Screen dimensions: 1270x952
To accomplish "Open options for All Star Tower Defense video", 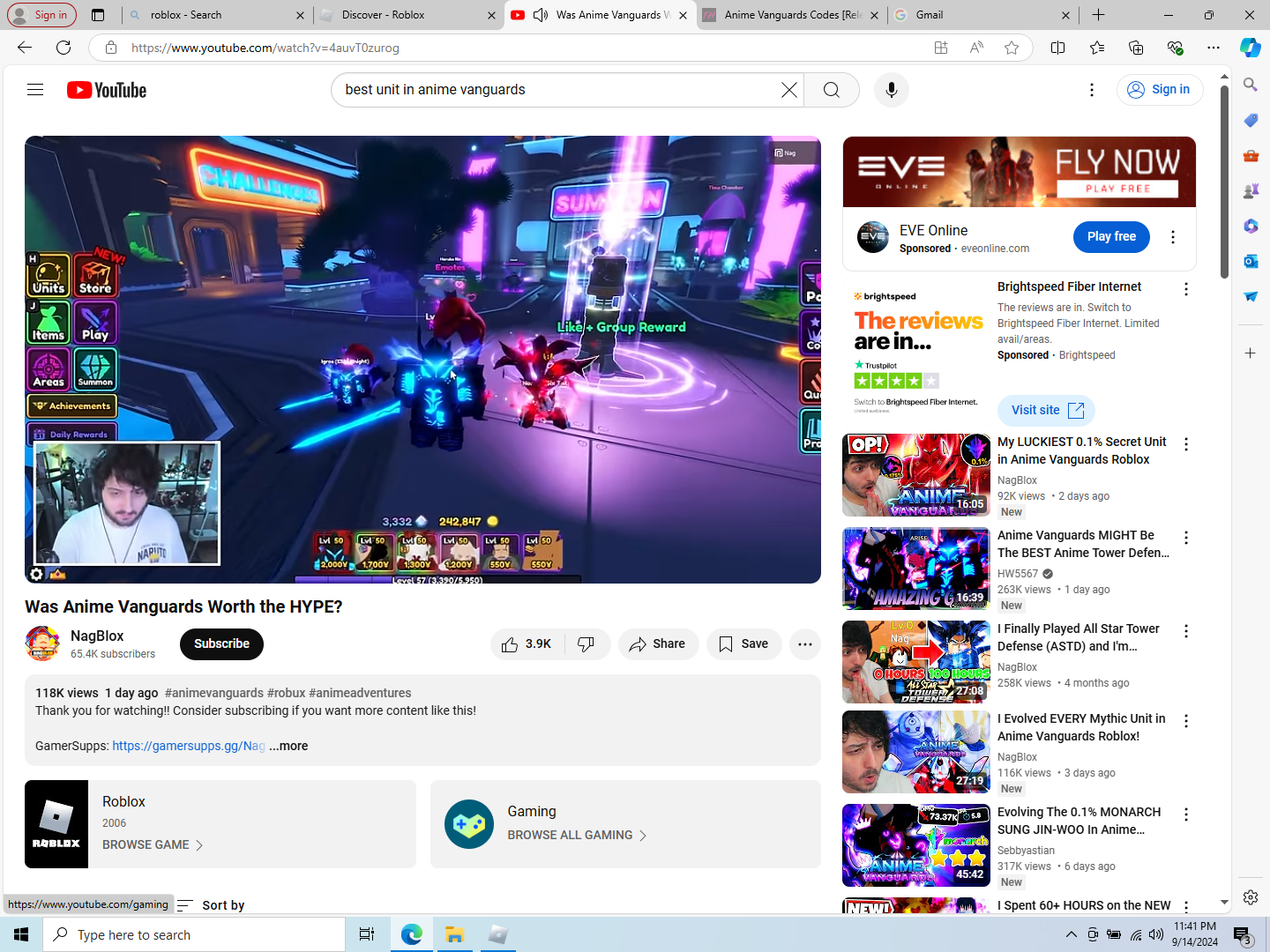I will point(1186,631).
